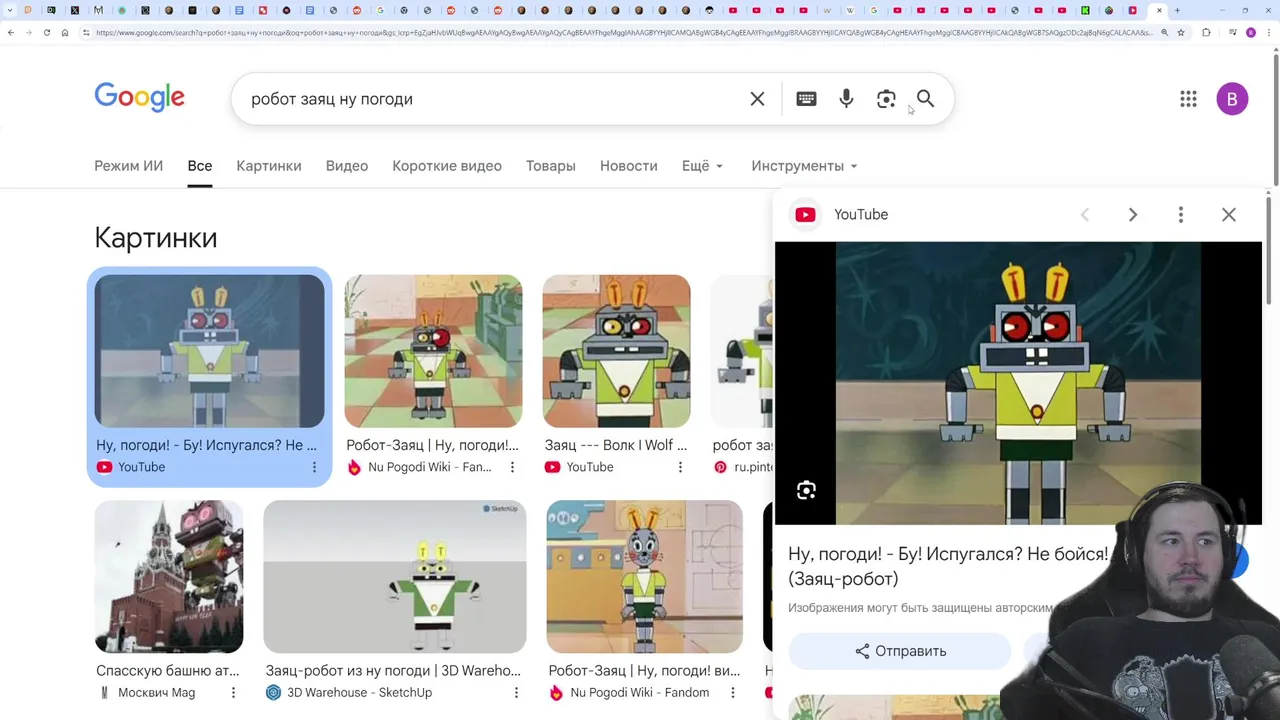Open 'Заяц-робот из ну погоди | 3D Wareho...' link
Viewport: 1280px width, 720px height.
pos(393,671)
